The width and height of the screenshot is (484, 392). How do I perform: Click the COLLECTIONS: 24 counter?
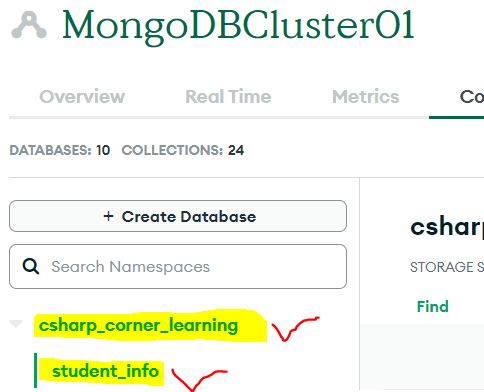[183, 150]
